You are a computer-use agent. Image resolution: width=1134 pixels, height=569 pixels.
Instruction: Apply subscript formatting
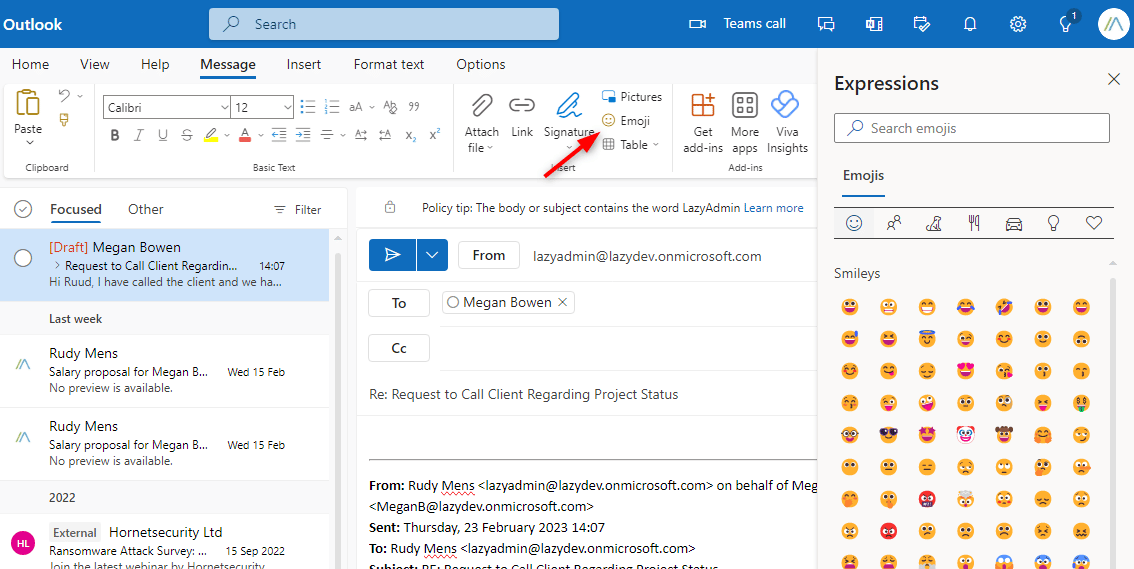pyautogui.click(x=410, y=135)
